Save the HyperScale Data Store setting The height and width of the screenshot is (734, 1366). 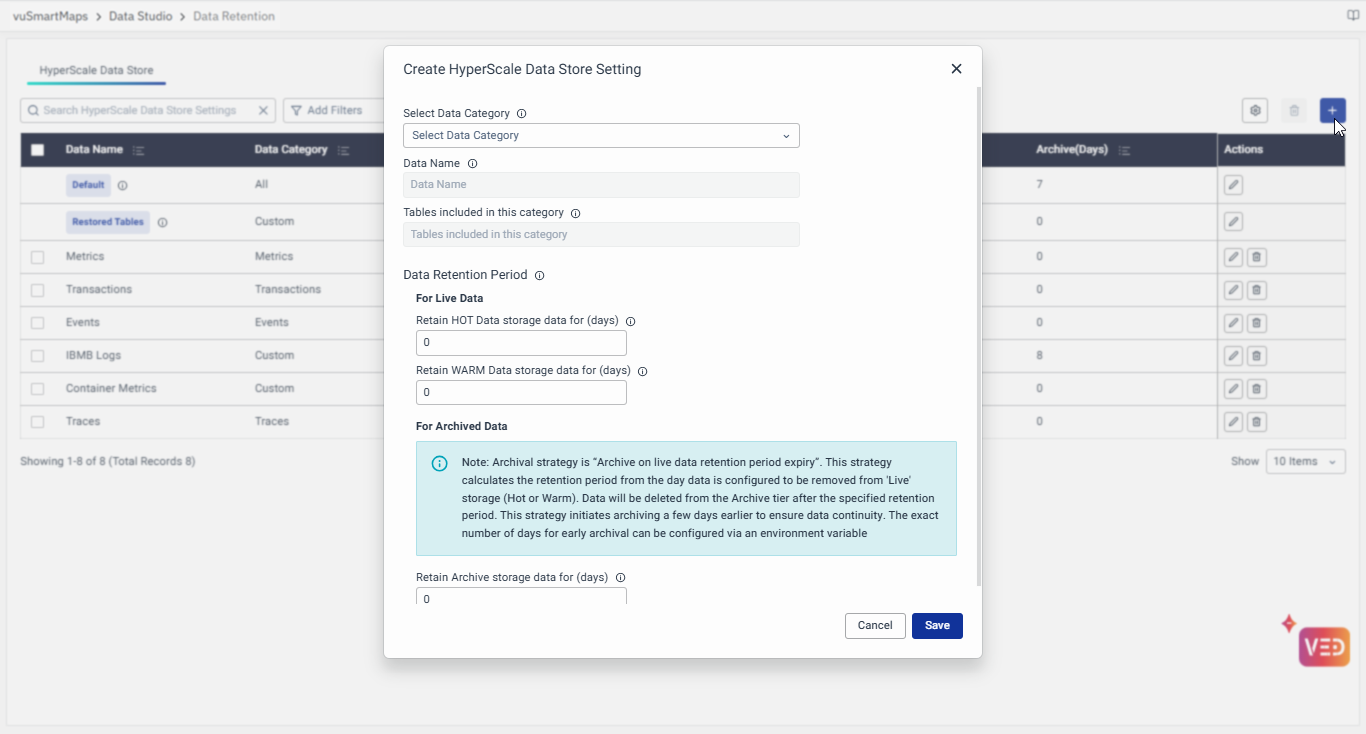(937, 626)
